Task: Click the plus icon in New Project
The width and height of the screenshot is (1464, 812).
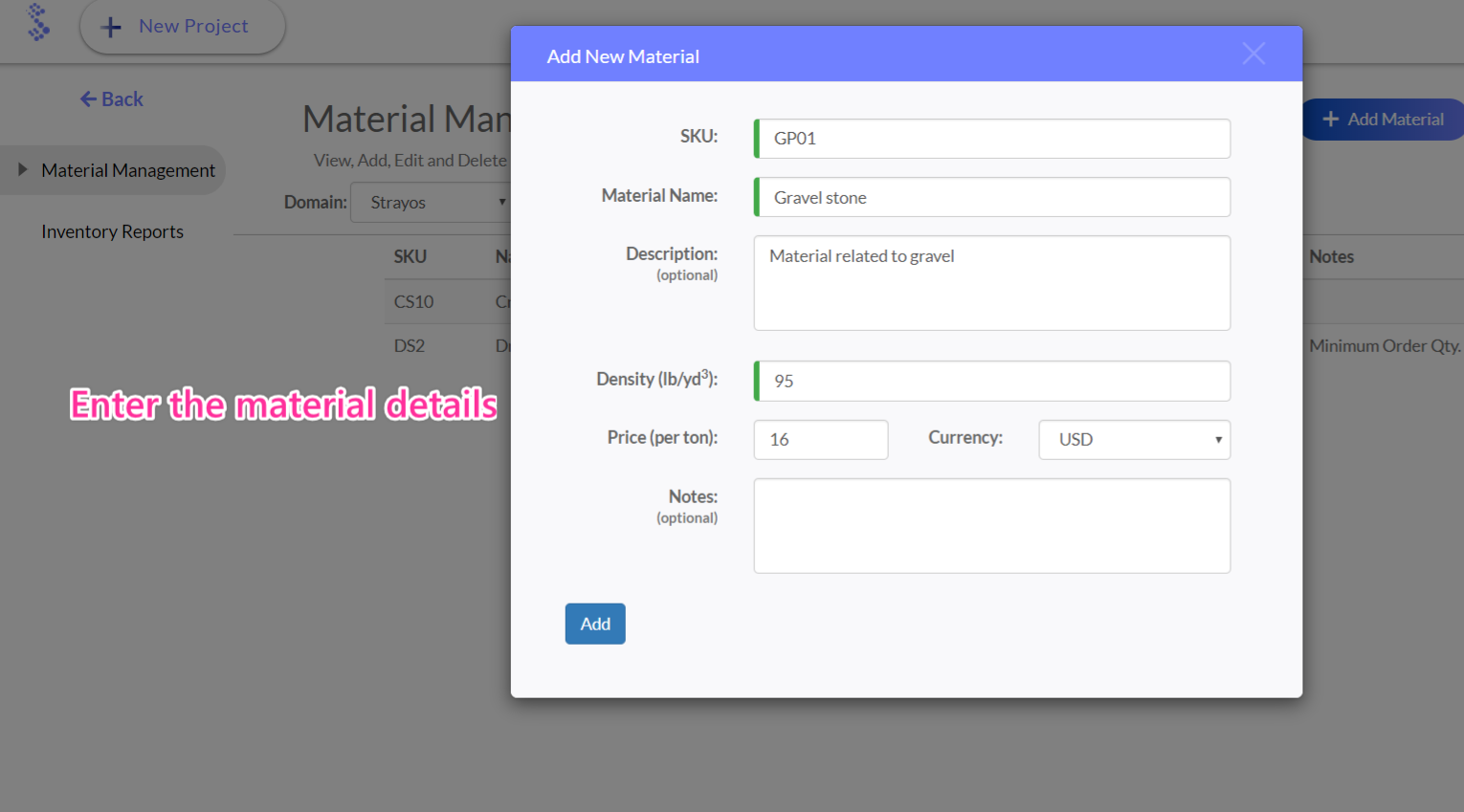Action: point(111,27)
